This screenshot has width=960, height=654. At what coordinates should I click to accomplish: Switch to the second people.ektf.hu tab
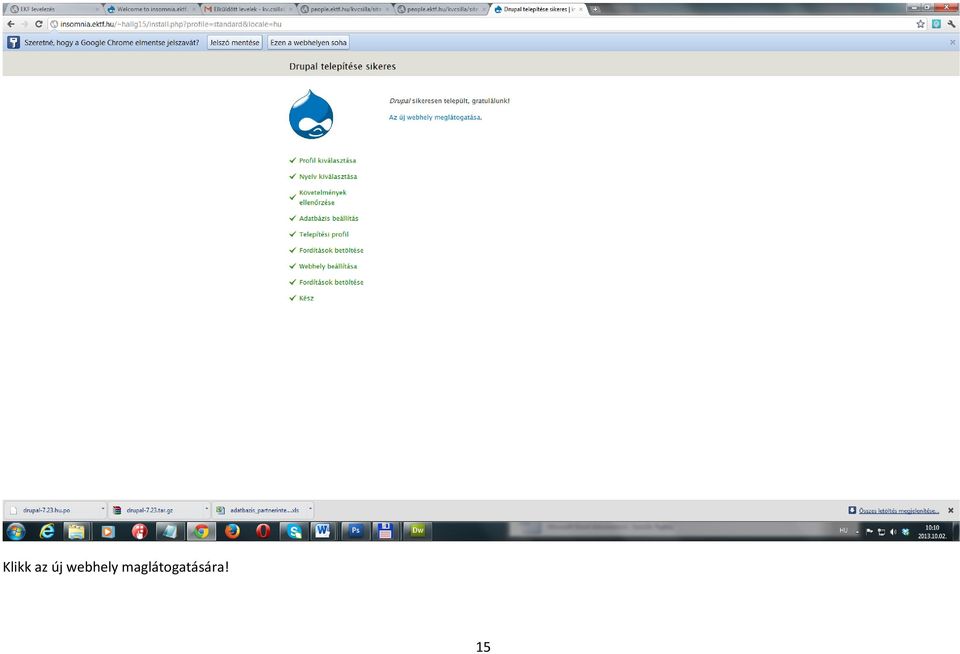click(442, 9)
